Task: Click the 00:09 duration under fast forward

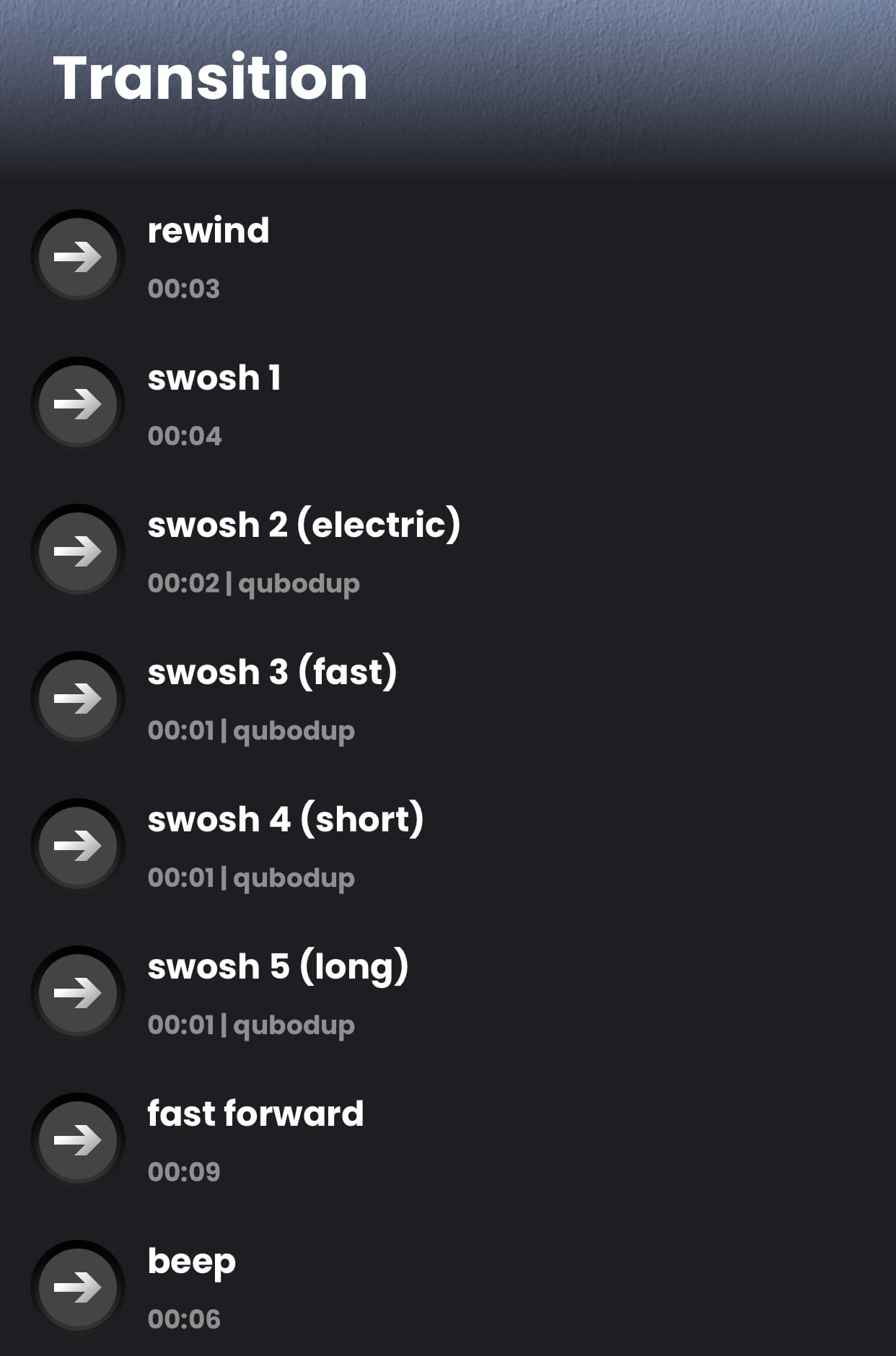Action: [183, 1172]
